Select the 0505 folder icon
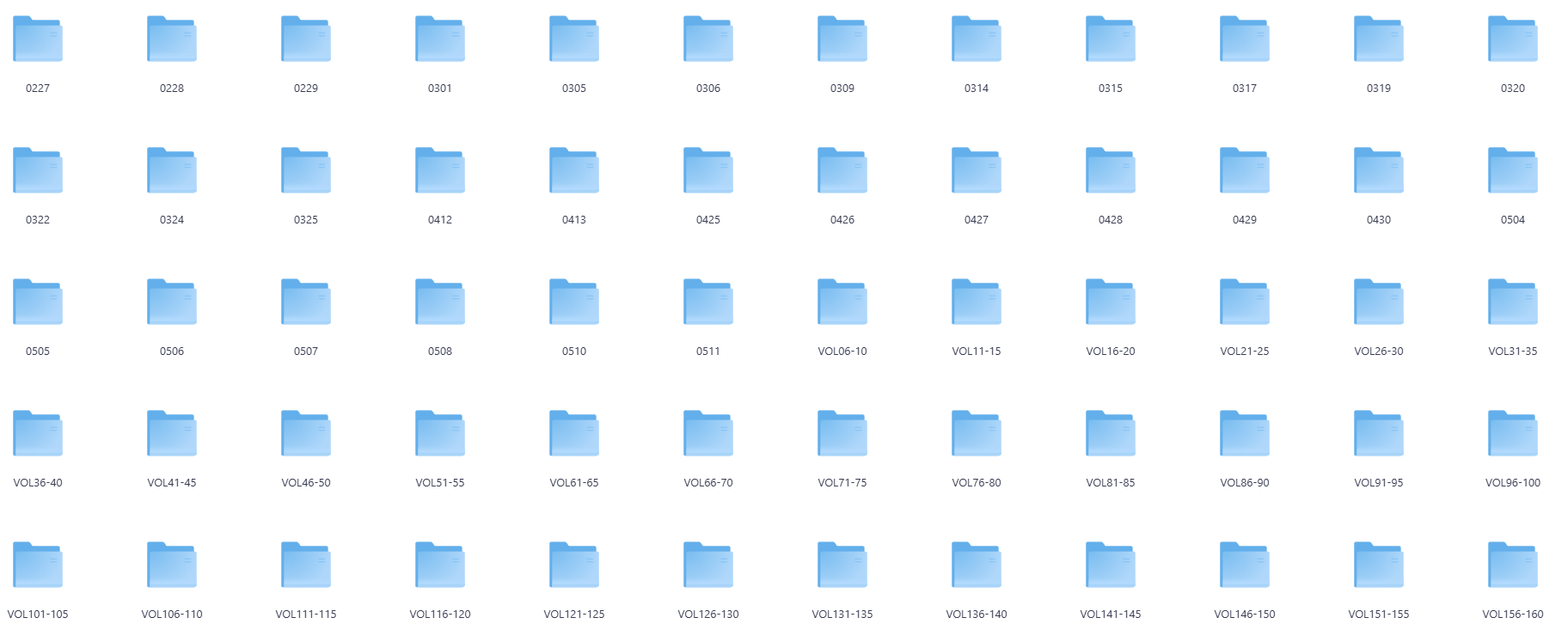The image size is (1568, 630). point(38,302)
